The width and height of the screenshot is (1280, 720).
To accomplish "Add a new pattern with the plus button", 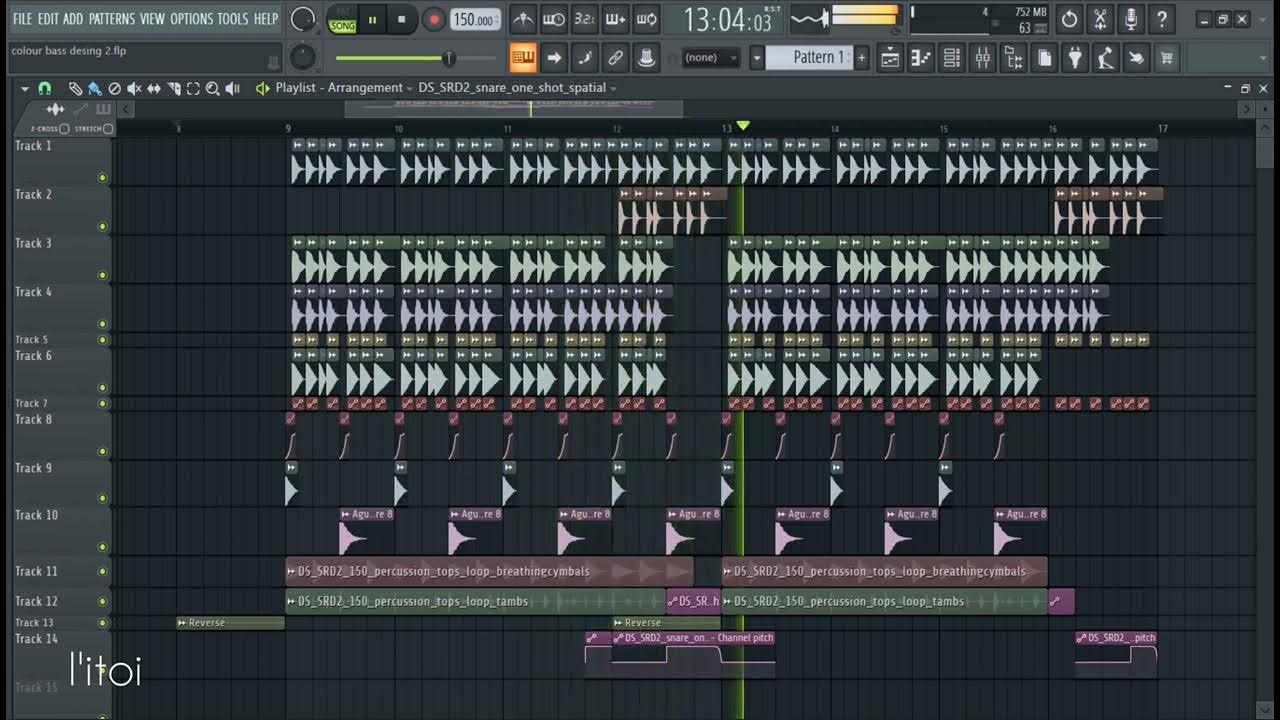I will point(861,58).
